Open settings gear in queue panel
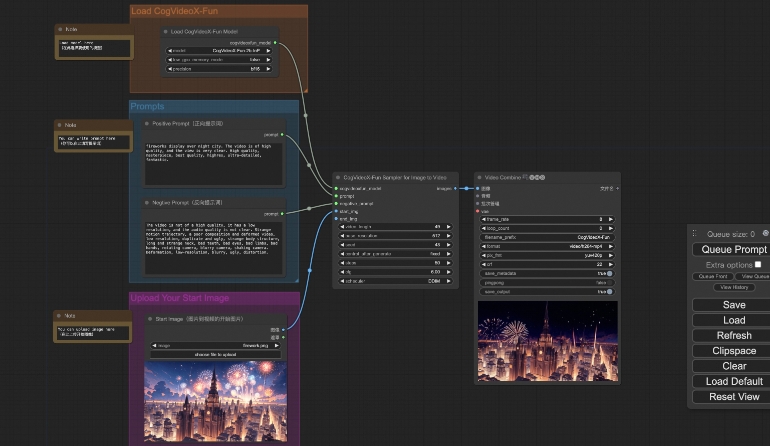This screenshot has width=770, height=446. (765, 233)
